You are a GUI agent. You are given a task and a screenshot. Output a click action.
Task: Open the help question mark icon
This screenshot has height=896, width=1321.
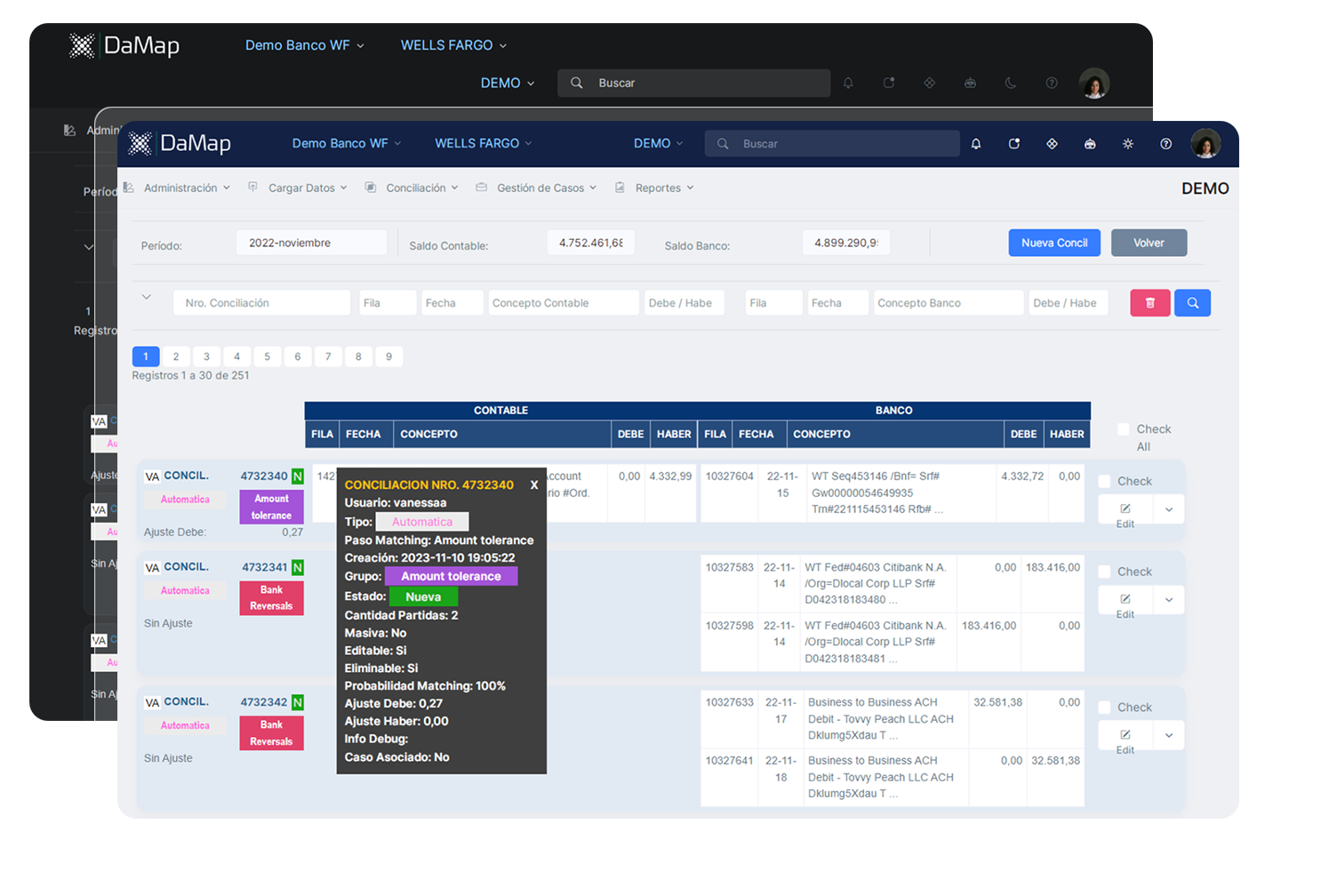(1166, 143)
